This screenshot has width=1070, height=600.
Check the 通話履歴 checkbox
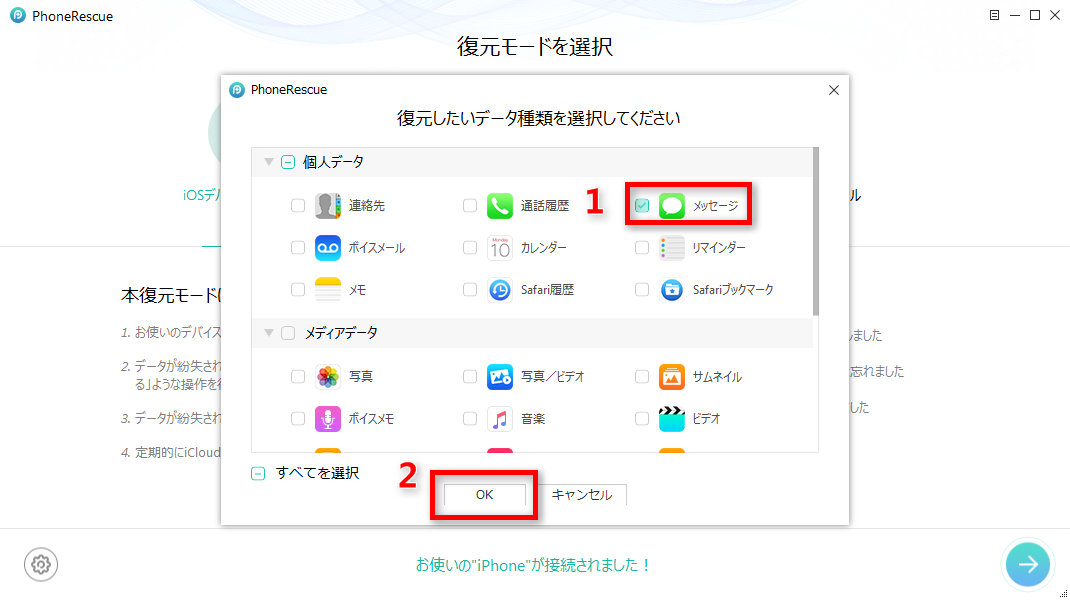(x=469, y=205)
